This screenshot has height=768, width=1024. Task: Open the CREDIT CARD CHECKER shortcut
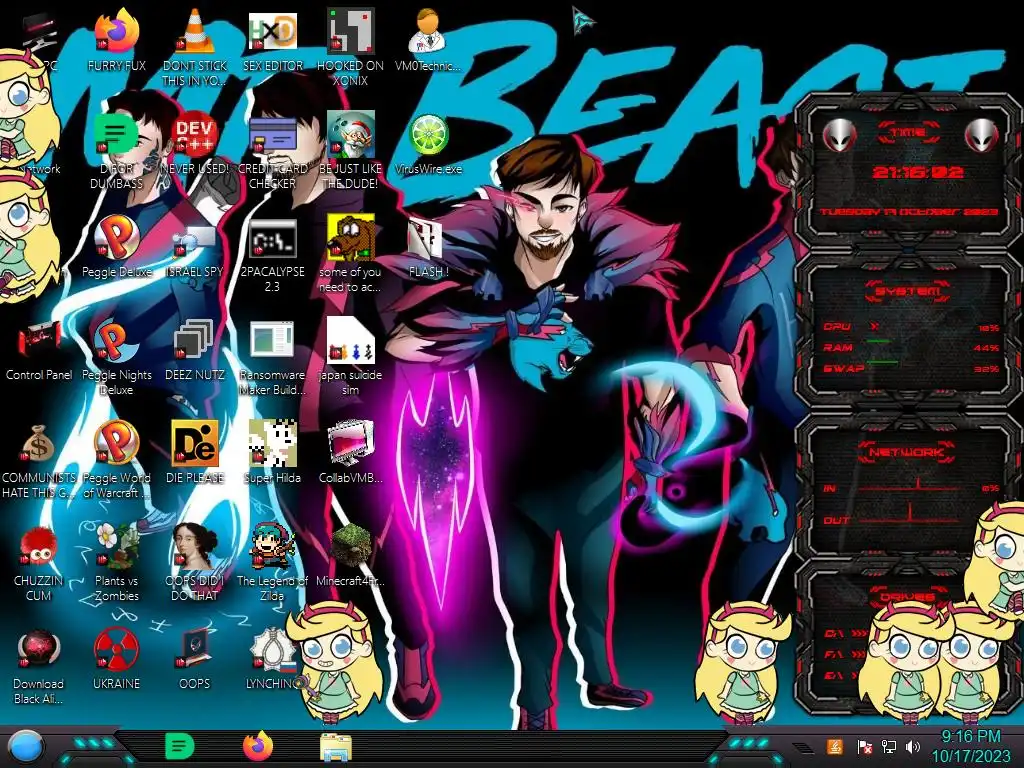click(273, 134)
